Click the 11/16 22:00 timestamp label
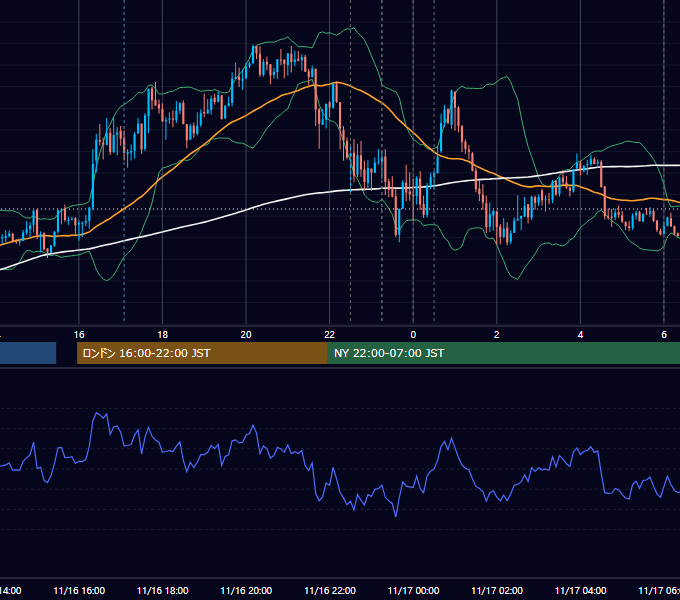680x600 pixels. click(x=330, y=590)
